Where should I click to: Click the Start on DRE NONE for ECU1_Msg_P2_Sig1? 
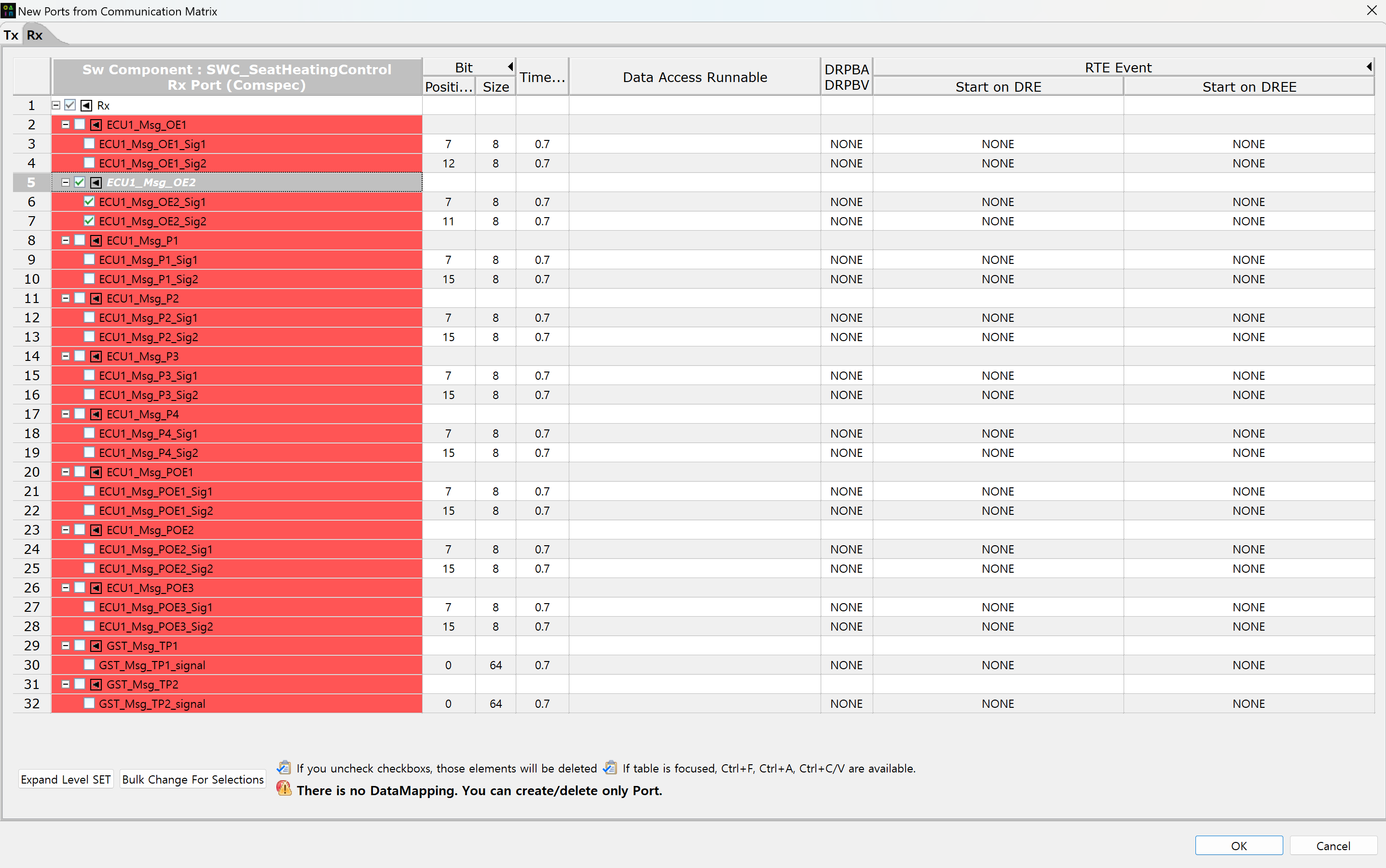pos(998,317)
